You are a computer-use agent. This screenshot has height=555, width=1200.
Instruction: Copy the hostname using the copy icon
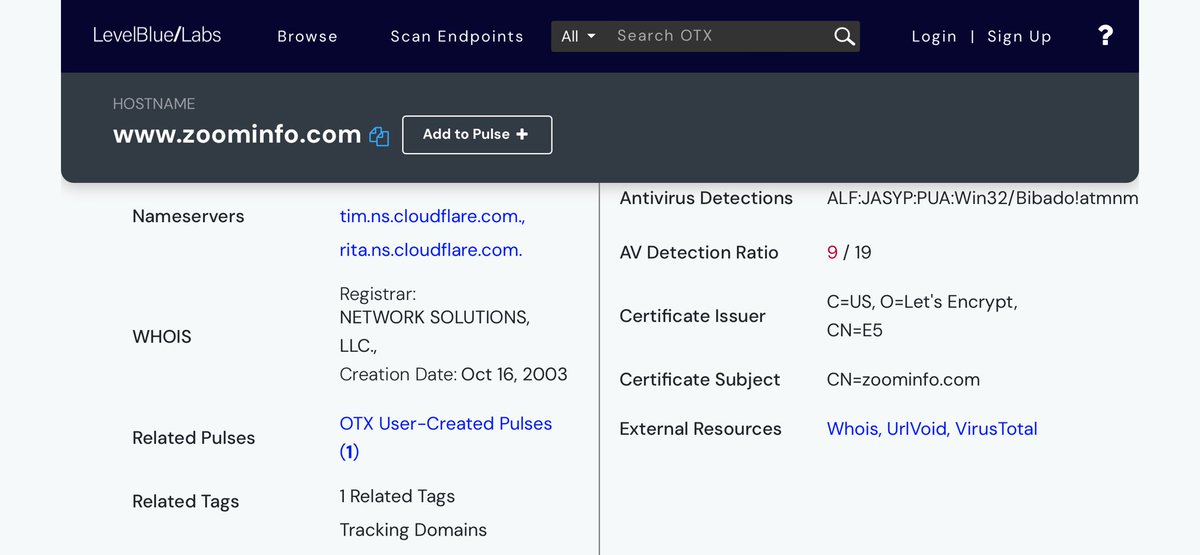tap(379, 136)
